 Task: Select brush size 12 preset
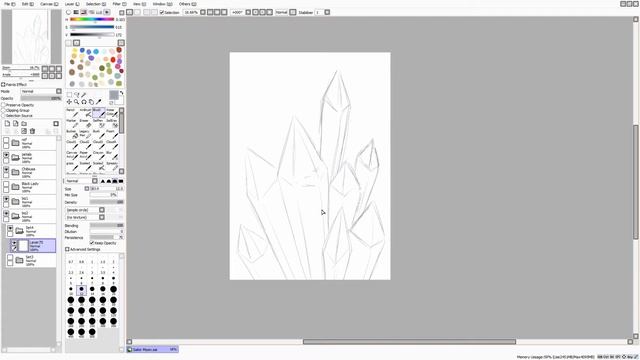tap(82, 290)
